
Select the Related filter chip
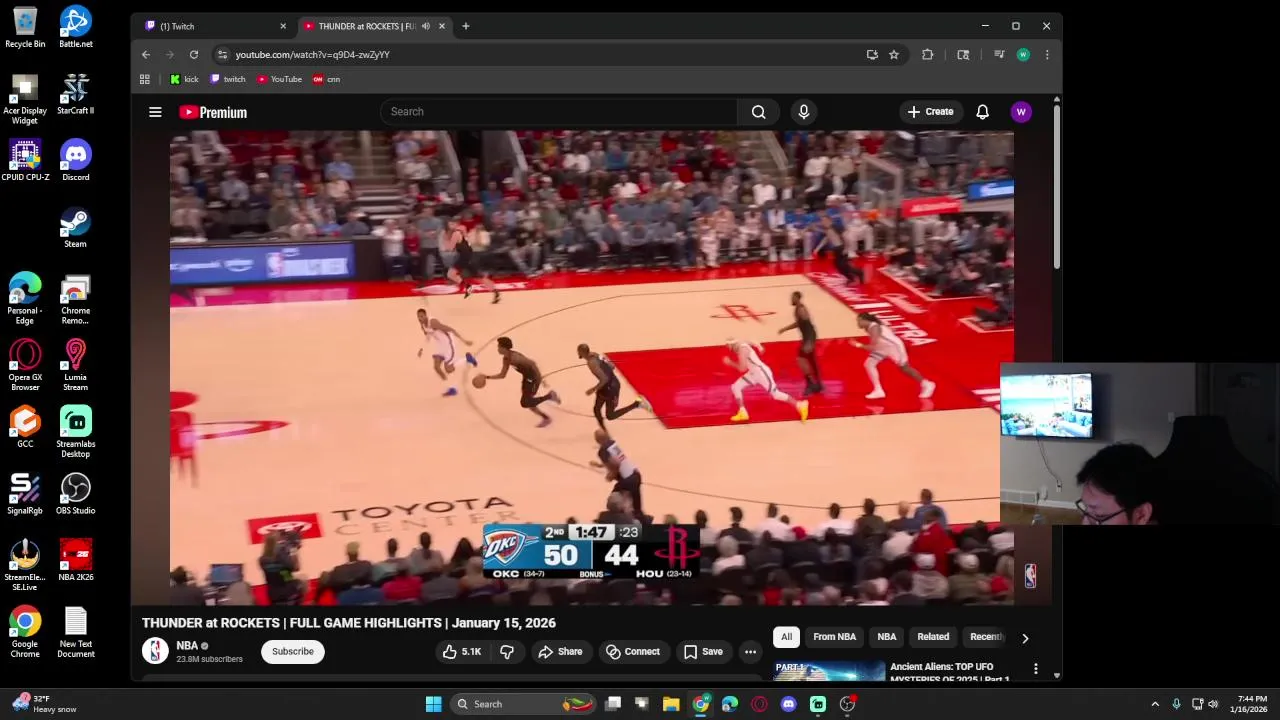pyautogui.click(x=933, y=637)
